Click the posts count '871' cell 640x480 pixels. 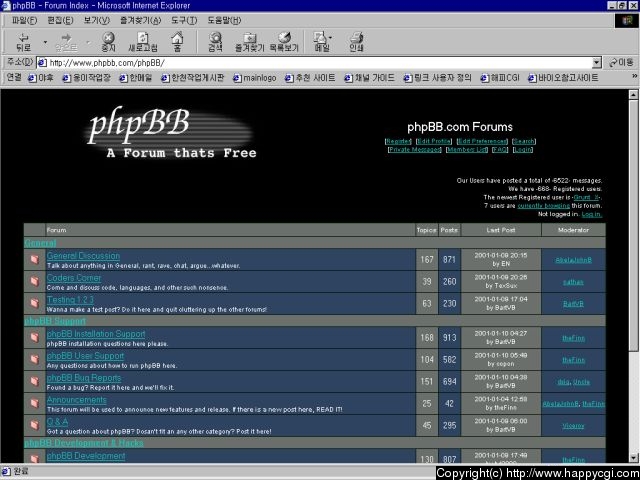(x=449, y=260)
